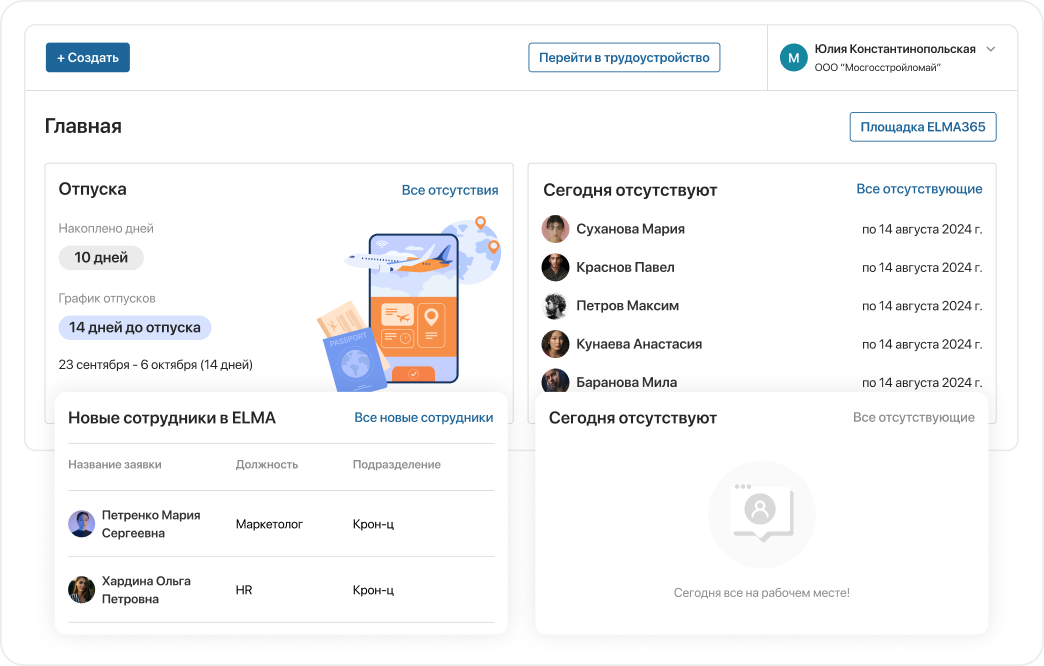Select the Баранова Мила row

coord(761,382)
